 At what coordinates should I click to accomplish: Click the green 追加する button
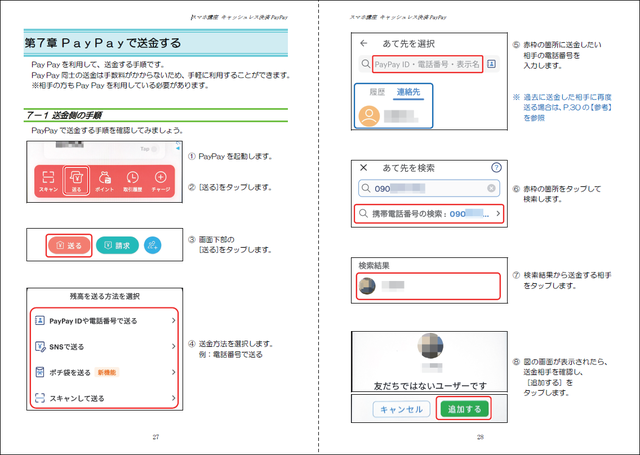click(x=464, y=408)
